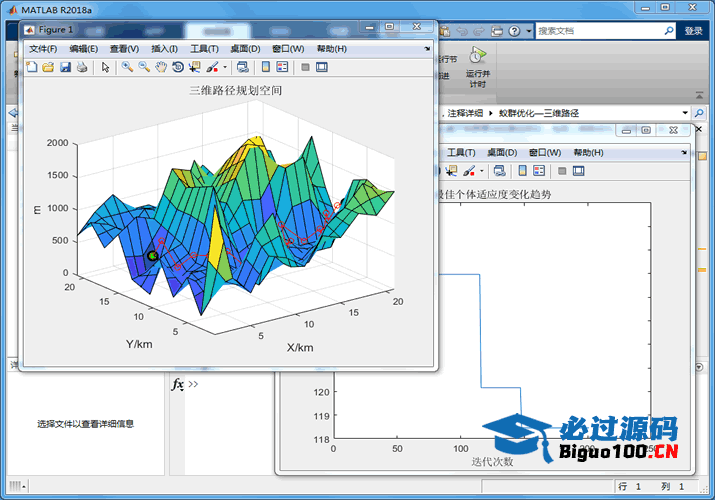Select the Pan hand tool in Figure 1
The image size is (715, 500).
161,67
